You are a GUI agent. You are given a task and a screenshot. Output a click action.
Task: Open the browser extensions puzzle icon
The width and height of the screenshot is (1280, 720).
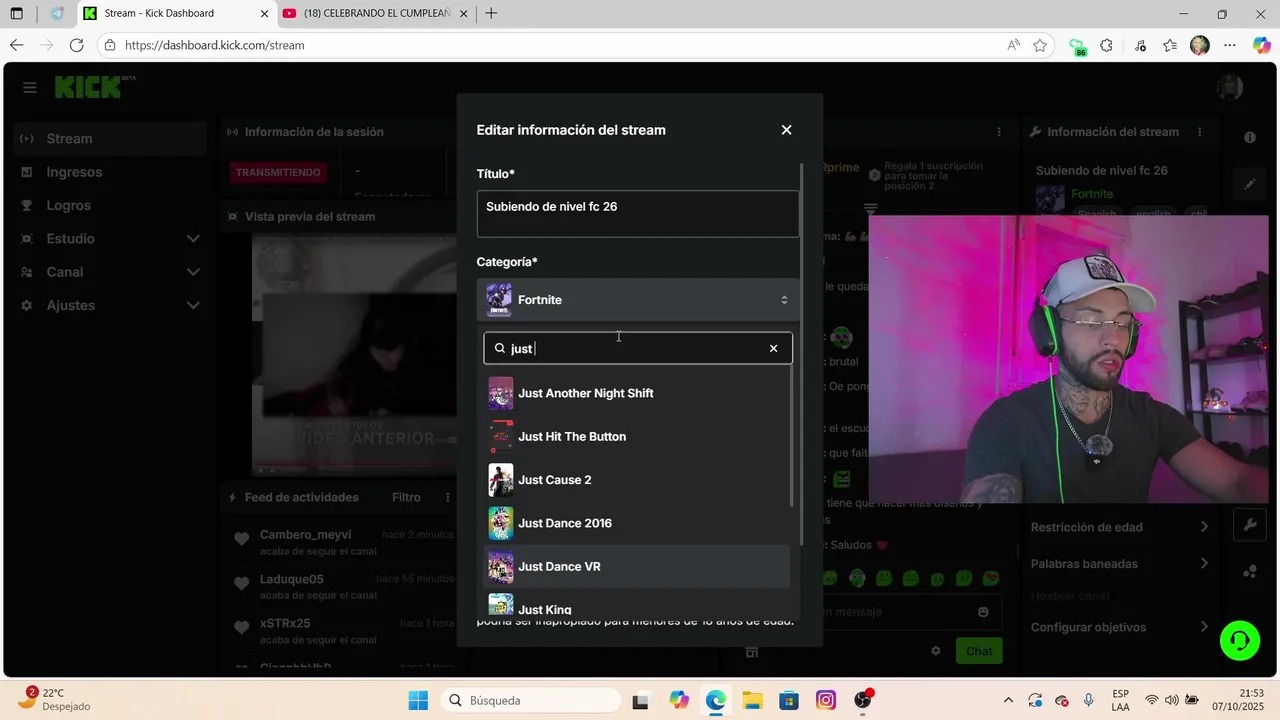(x=1106, y=45)
